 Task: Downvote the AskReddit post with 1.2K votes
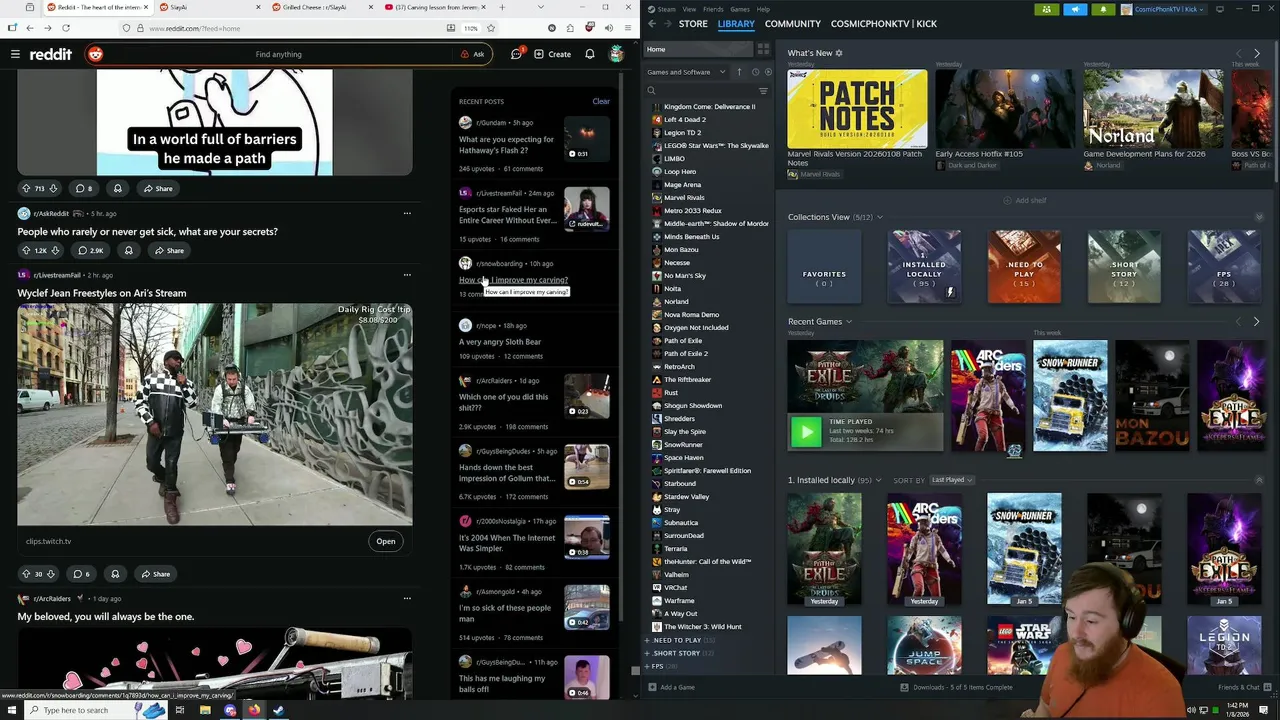55,250
